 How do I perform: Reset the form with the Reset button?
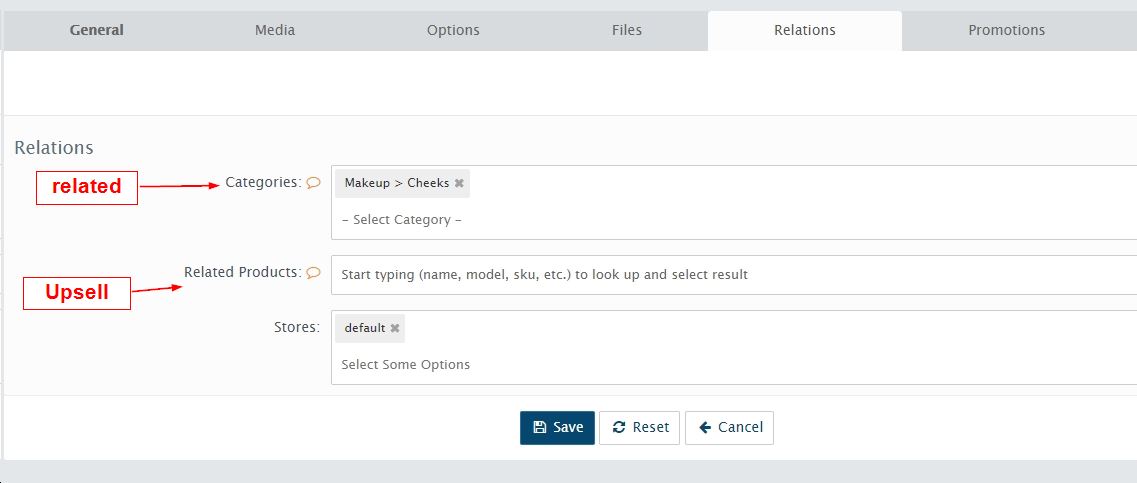639,428
